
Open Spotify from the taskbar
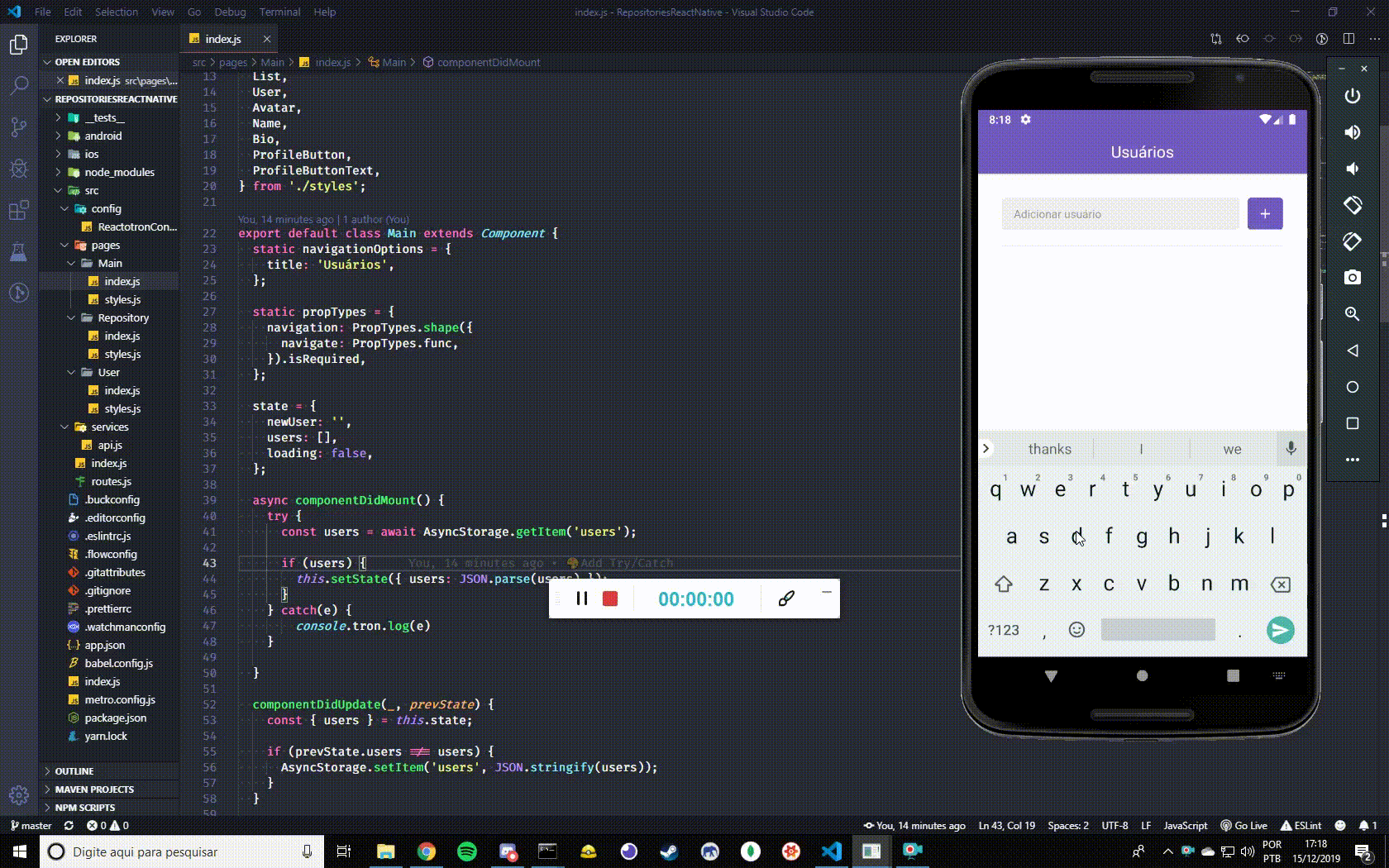[x=467, y=851]
